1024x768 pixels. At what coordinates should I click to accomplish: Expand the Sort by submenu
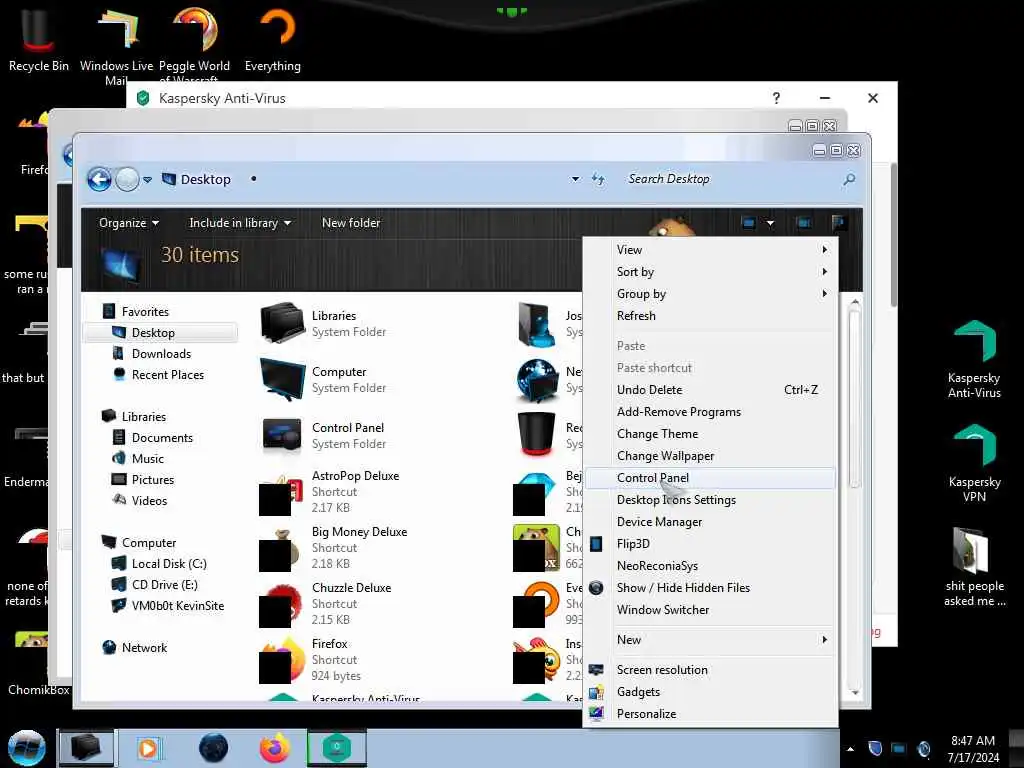[x=711, y=272]
